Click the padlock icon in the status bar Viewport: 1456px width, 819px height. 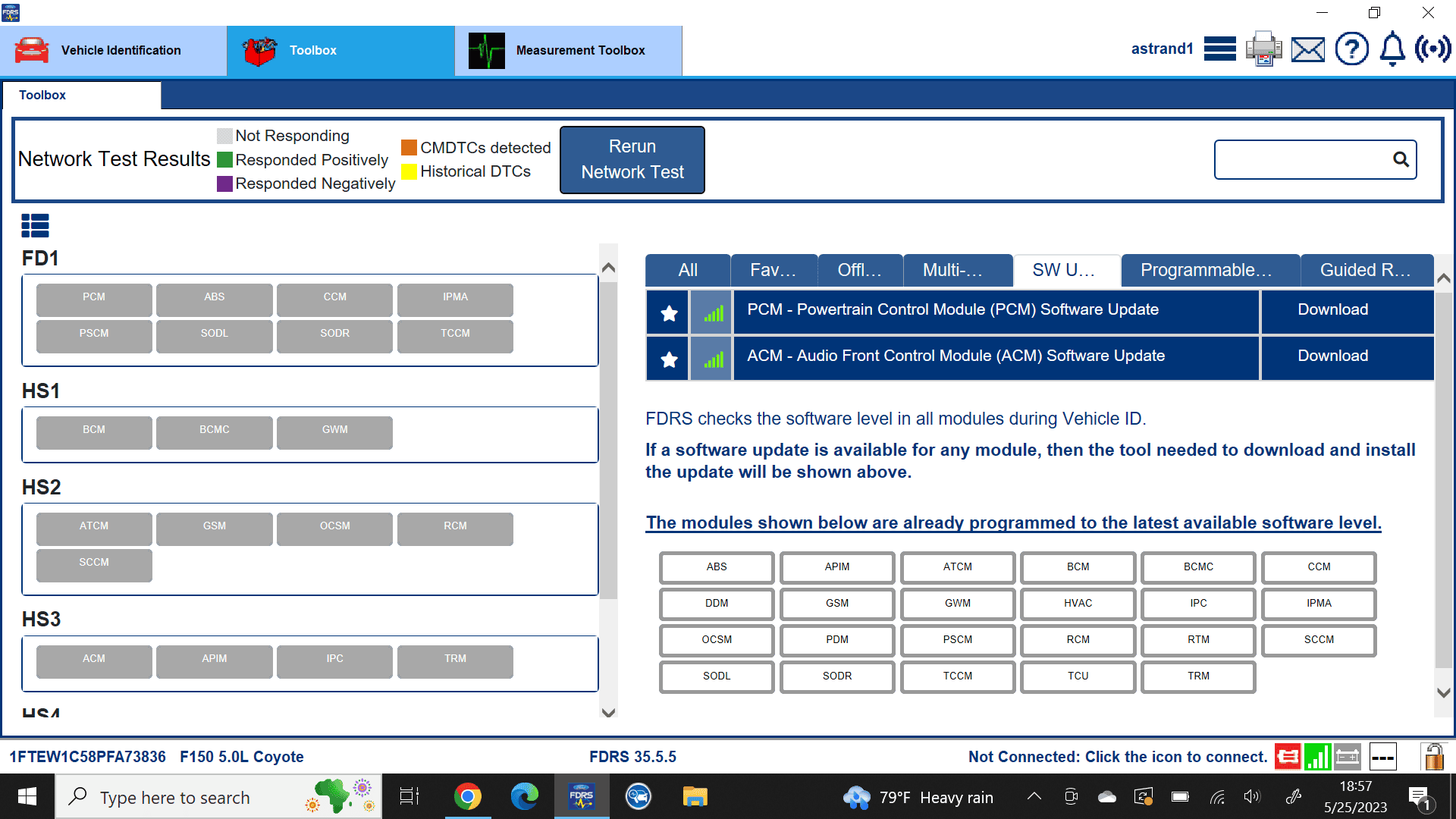[1432, 756]
